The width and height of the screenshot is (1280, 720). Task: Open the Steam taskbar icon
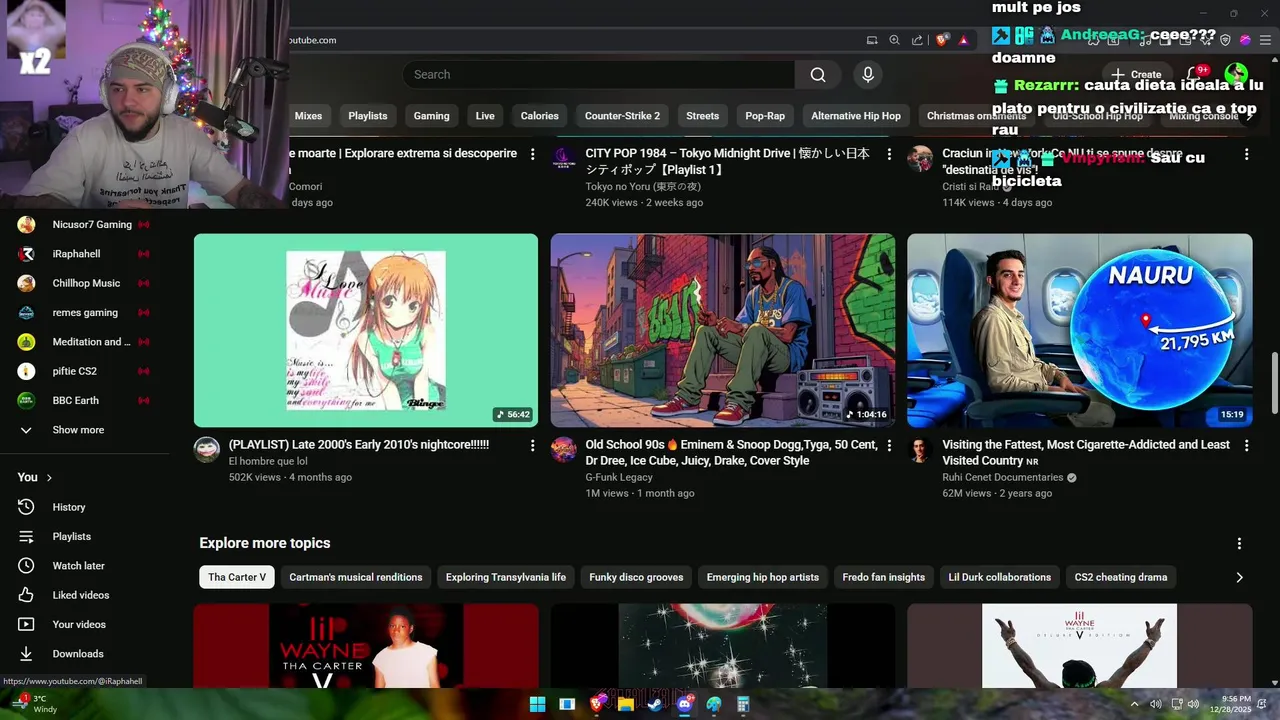(654, 704)
